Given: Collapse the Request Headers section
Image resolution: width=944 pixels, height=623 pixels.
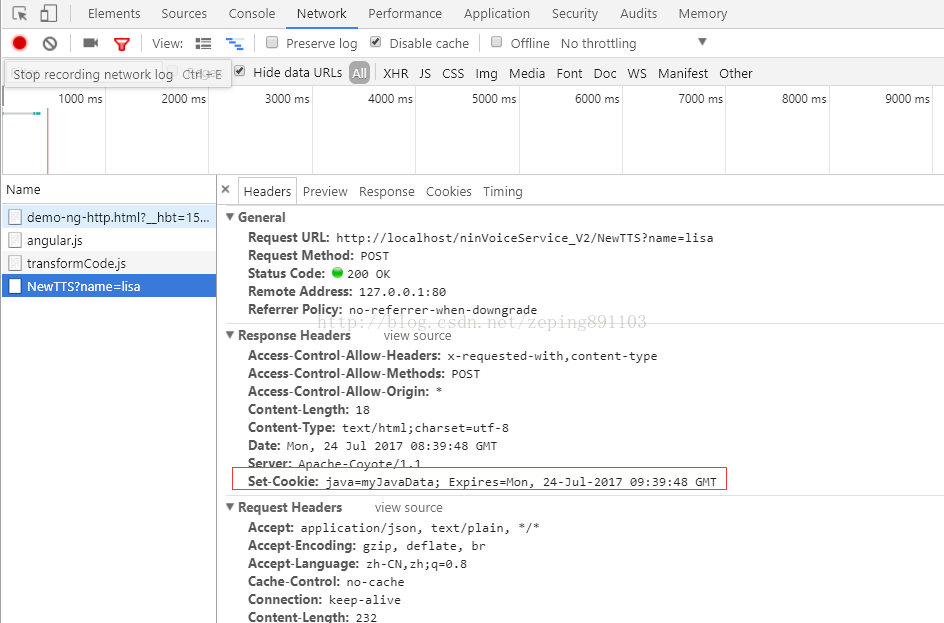Looking at the screenshot, I should 230,507.
